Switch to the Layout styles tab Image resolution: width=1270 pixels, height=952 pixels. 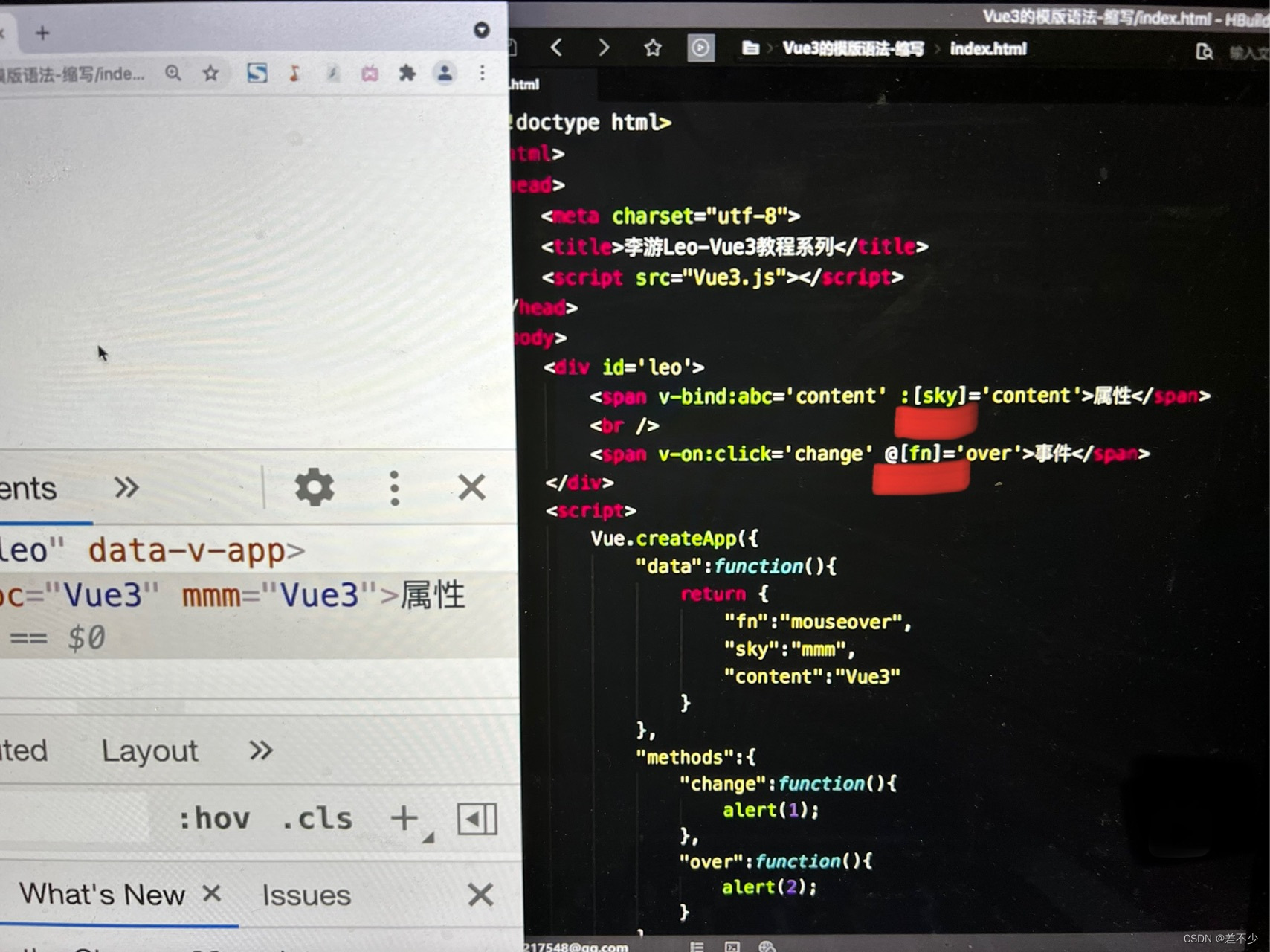coord(149,751)
